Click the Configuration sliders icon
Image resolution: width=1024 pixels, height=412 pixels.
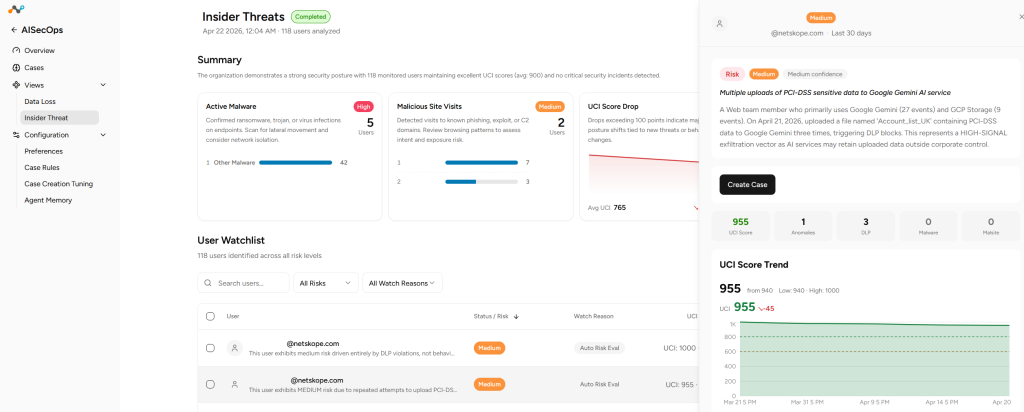[16, 135]
